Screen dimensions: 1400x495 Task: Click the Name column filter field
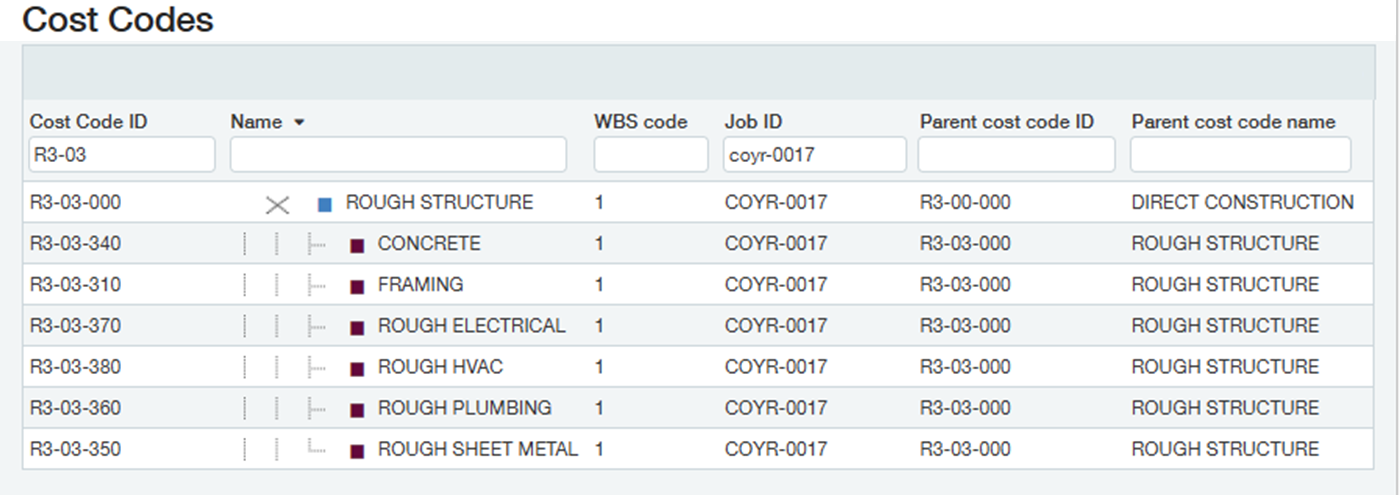(398, 155)
